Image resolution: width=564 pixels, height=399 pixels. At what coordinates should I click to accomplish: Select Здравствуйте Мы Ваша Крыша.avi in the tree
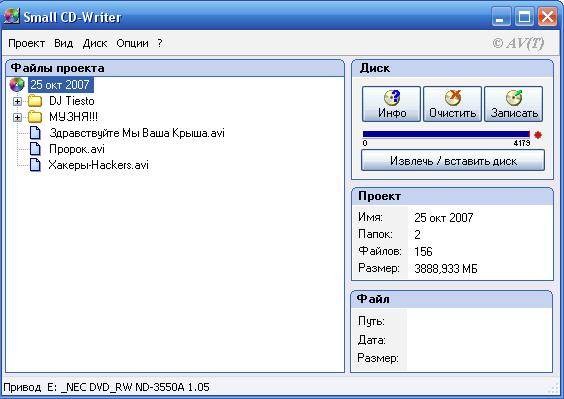[x=137, y=133]
